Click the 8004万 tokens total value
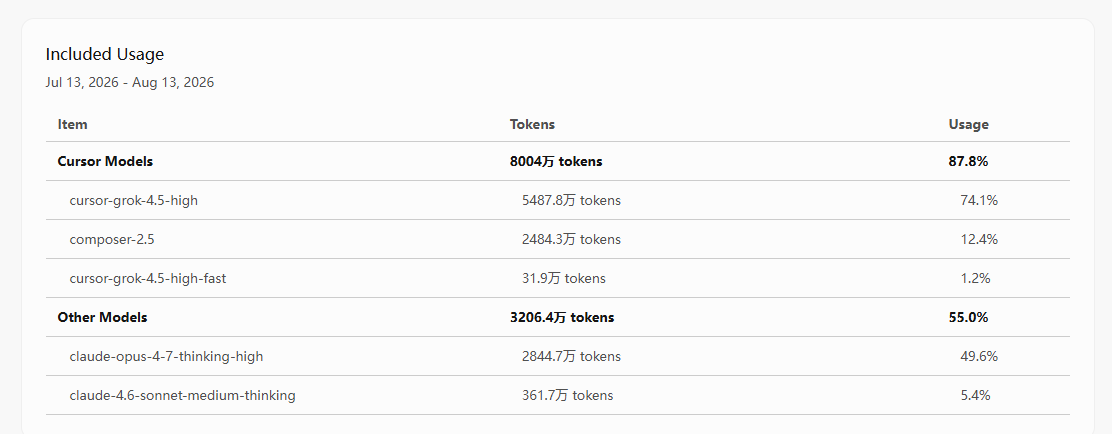This screenshot has width=1112, height=434. tap(556, 162)
